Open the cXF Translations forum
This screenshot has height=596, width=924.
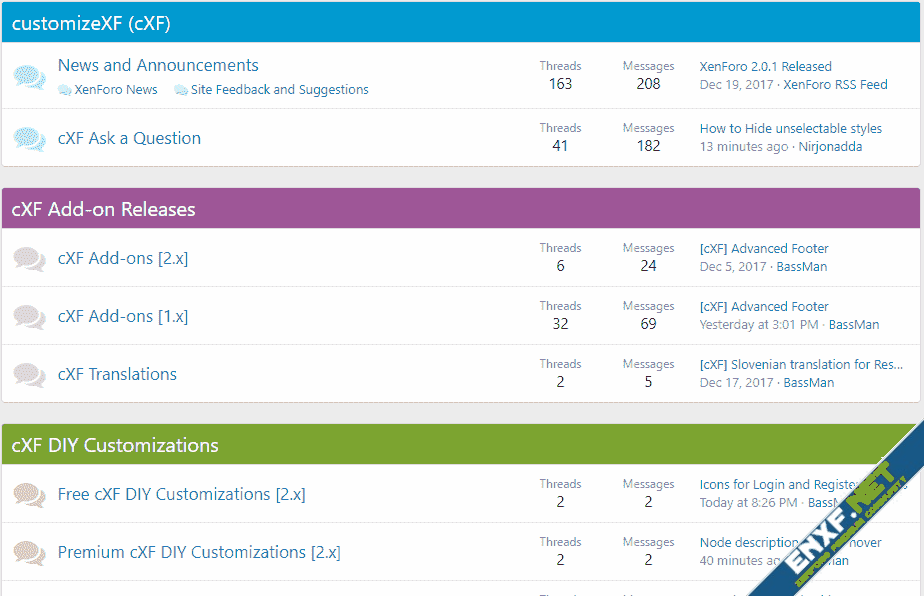[117, 375]
